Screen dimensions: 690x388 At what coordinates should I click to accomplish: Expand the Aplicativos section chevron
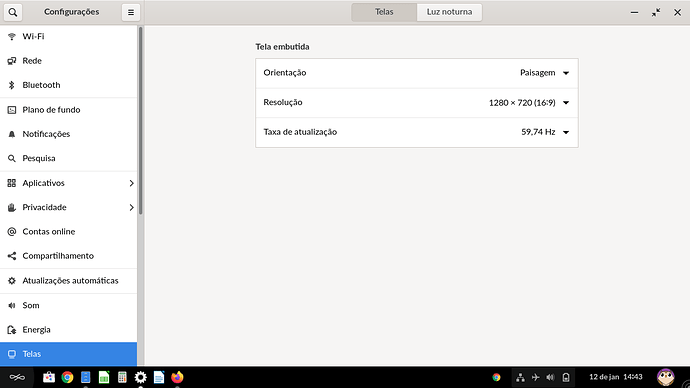(131, 183)
